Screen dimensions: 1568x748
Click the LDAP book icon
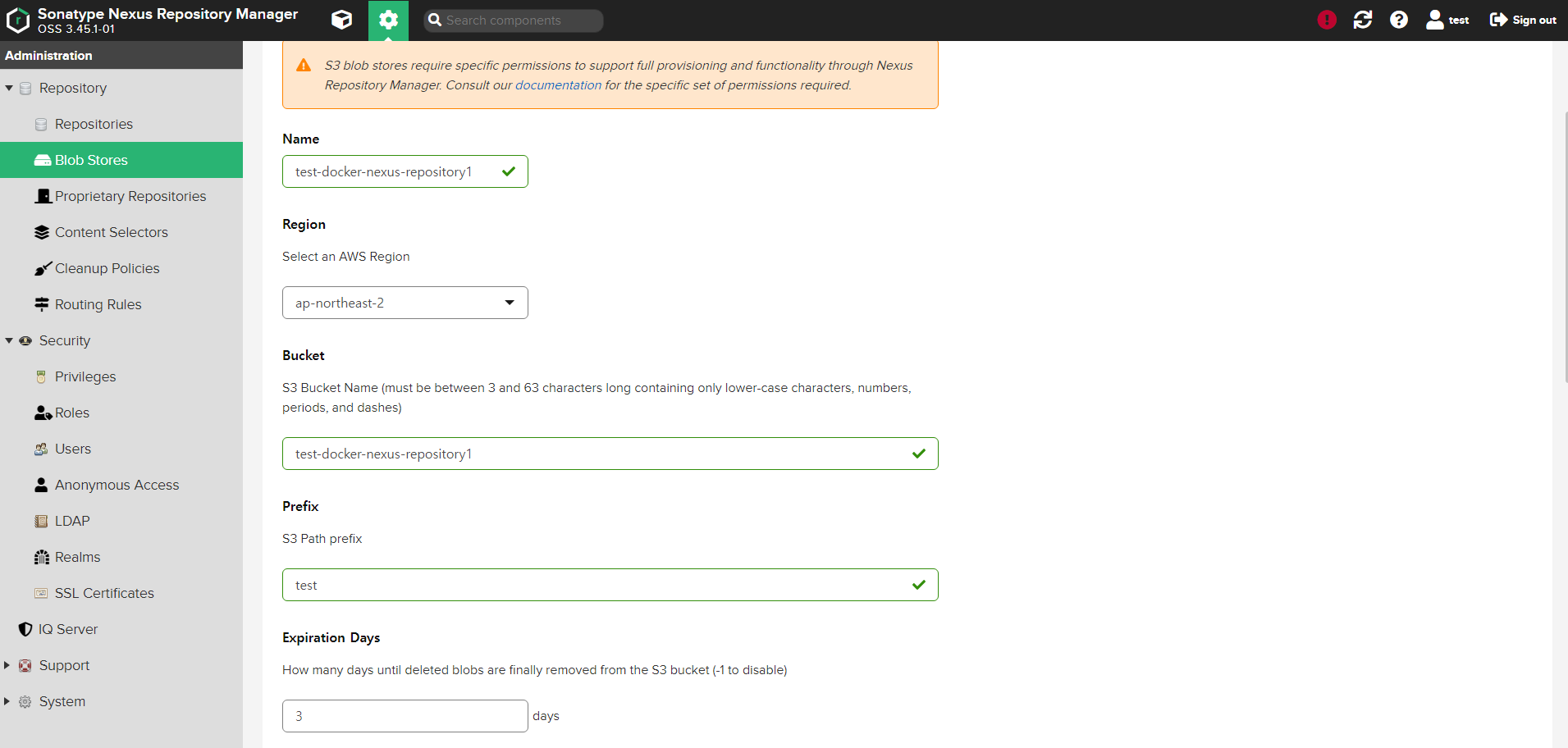41,521
